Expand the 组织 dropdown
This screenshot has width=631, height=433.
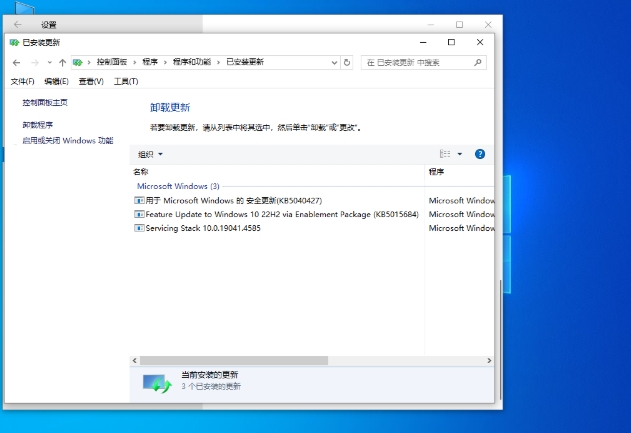pos(150,154)
